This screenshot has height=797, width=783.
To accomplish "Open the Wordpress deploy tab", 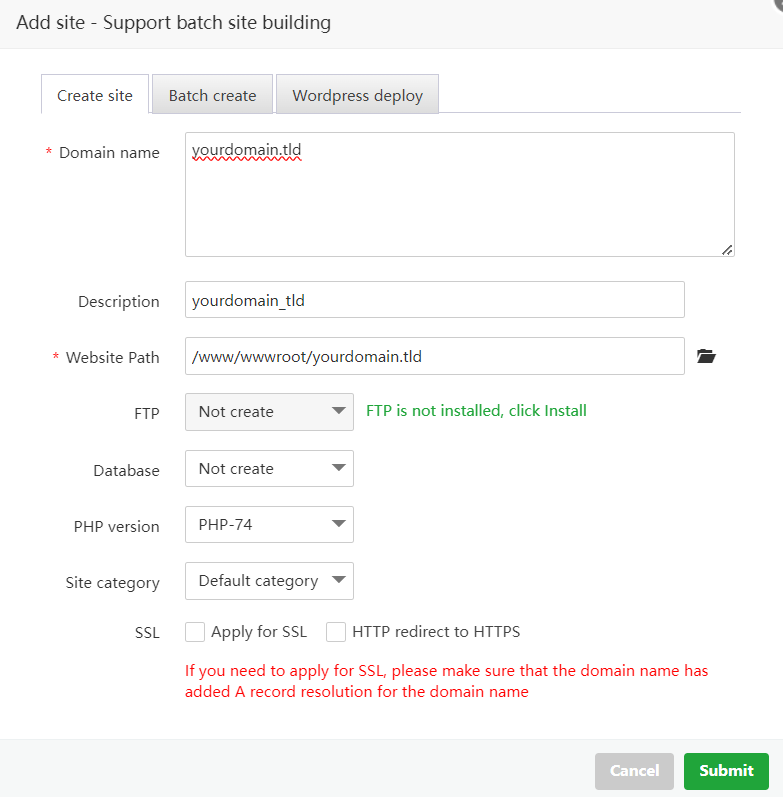I will click(x=357, y=96).
